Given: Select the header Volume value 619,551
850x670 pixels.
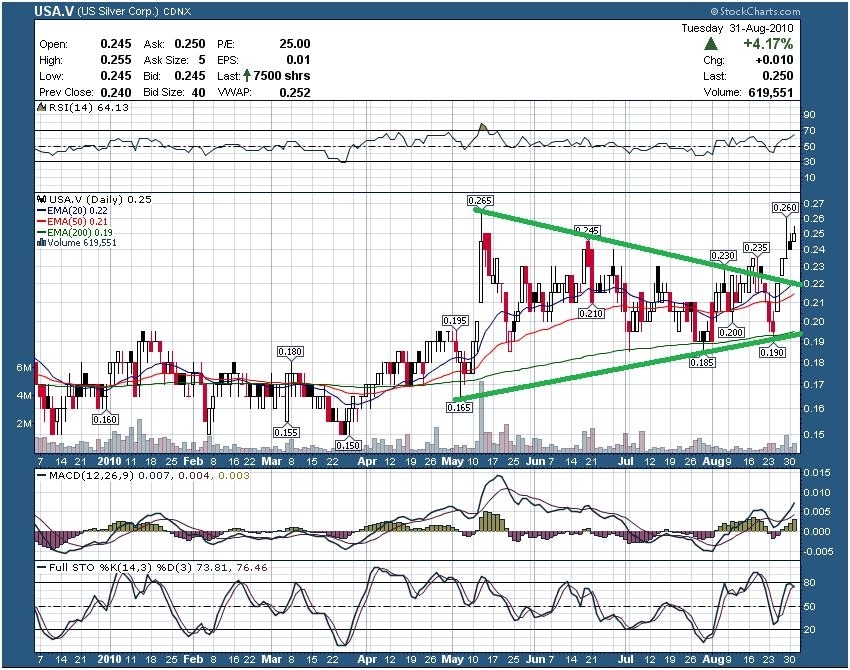Looking at the screenshot, I should point(770,92).
